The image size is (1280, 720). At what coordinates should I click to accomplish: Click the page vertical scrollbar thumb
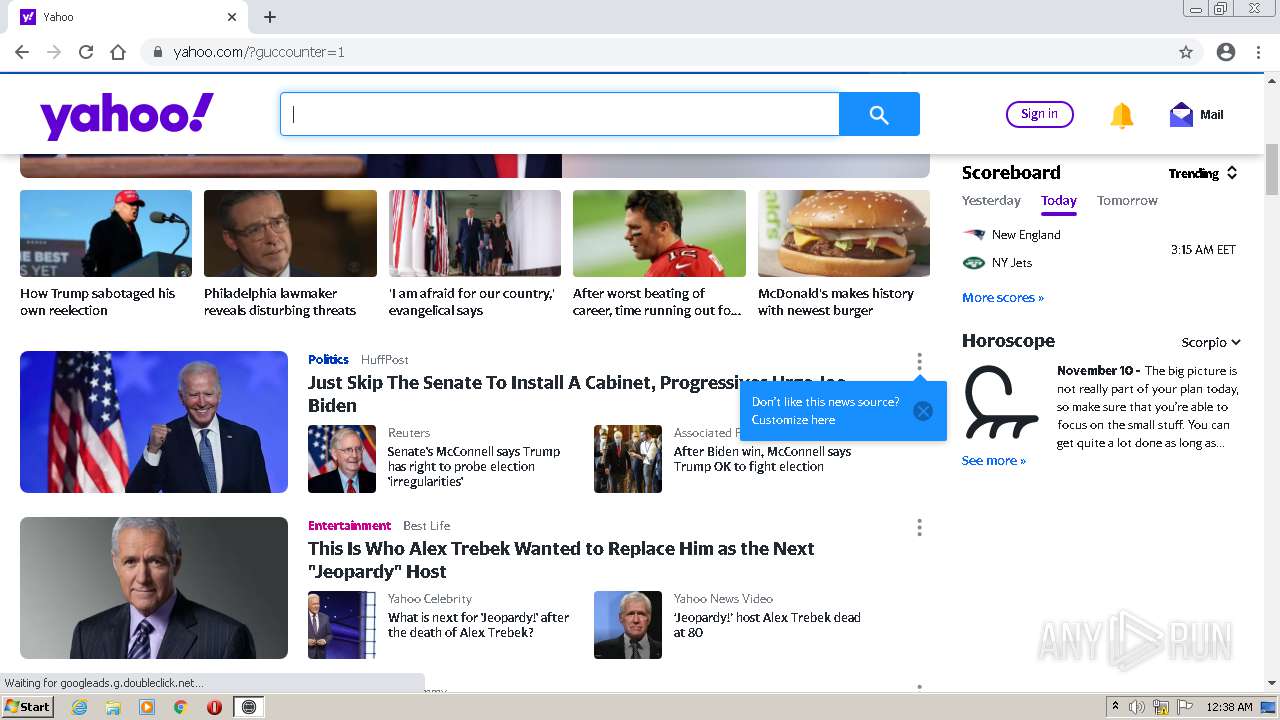(1272, 170)
